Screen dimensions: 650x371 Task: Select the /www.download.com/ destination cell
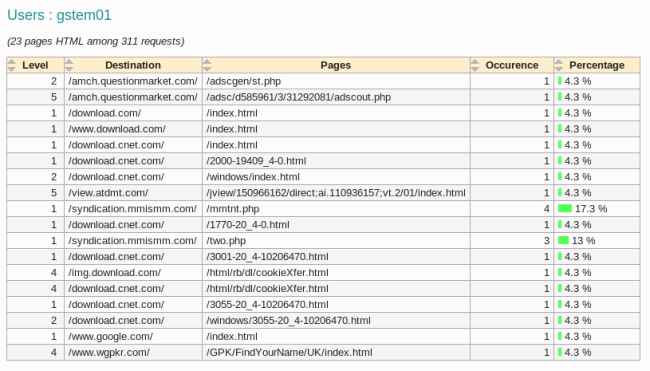tap(133, 129)
